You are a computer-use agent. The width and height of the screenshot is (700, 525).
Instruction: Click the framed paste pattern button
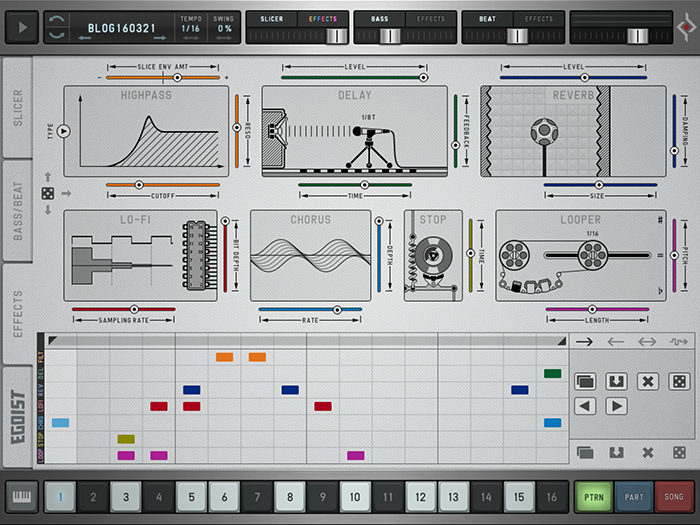tap(616, 382)
